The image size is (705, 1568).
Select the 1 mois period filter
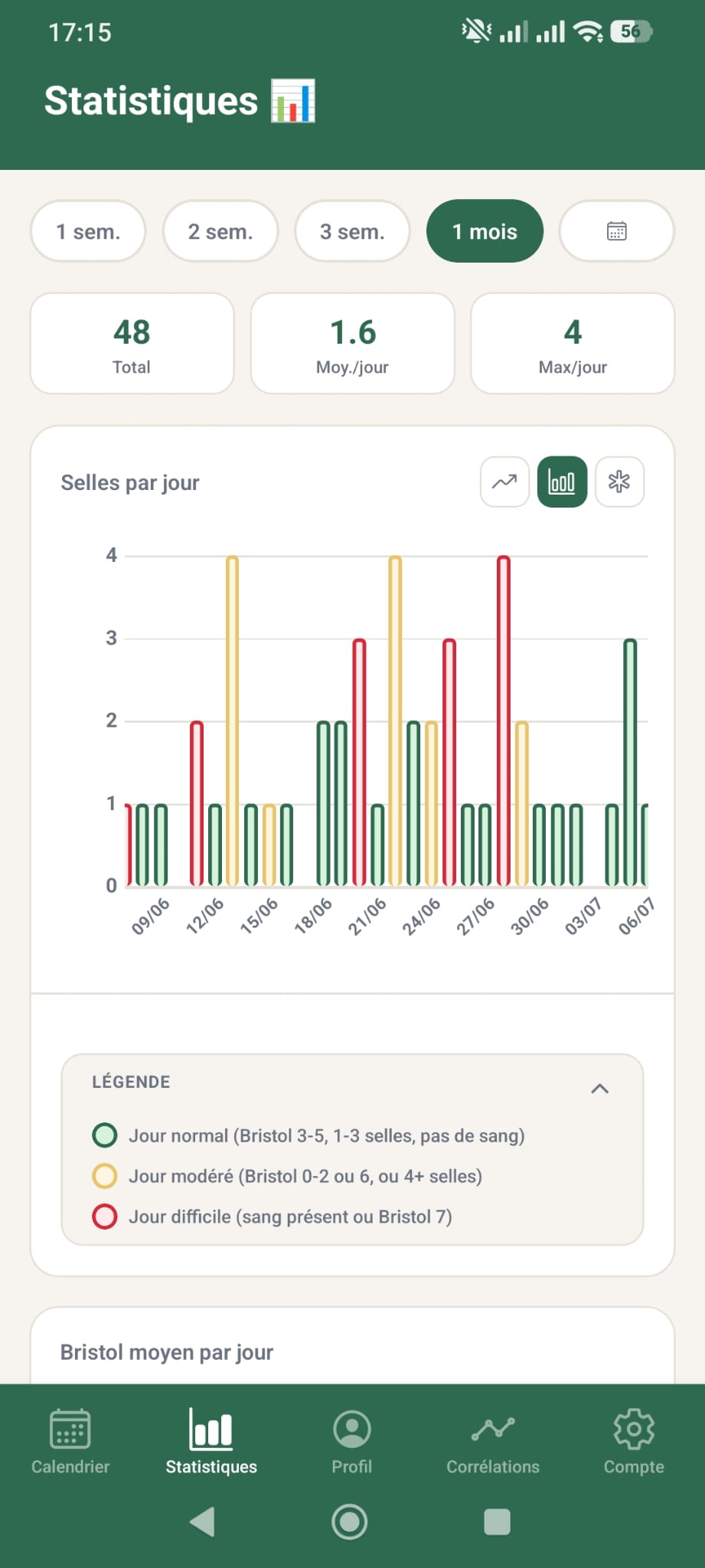coord(485,231)
